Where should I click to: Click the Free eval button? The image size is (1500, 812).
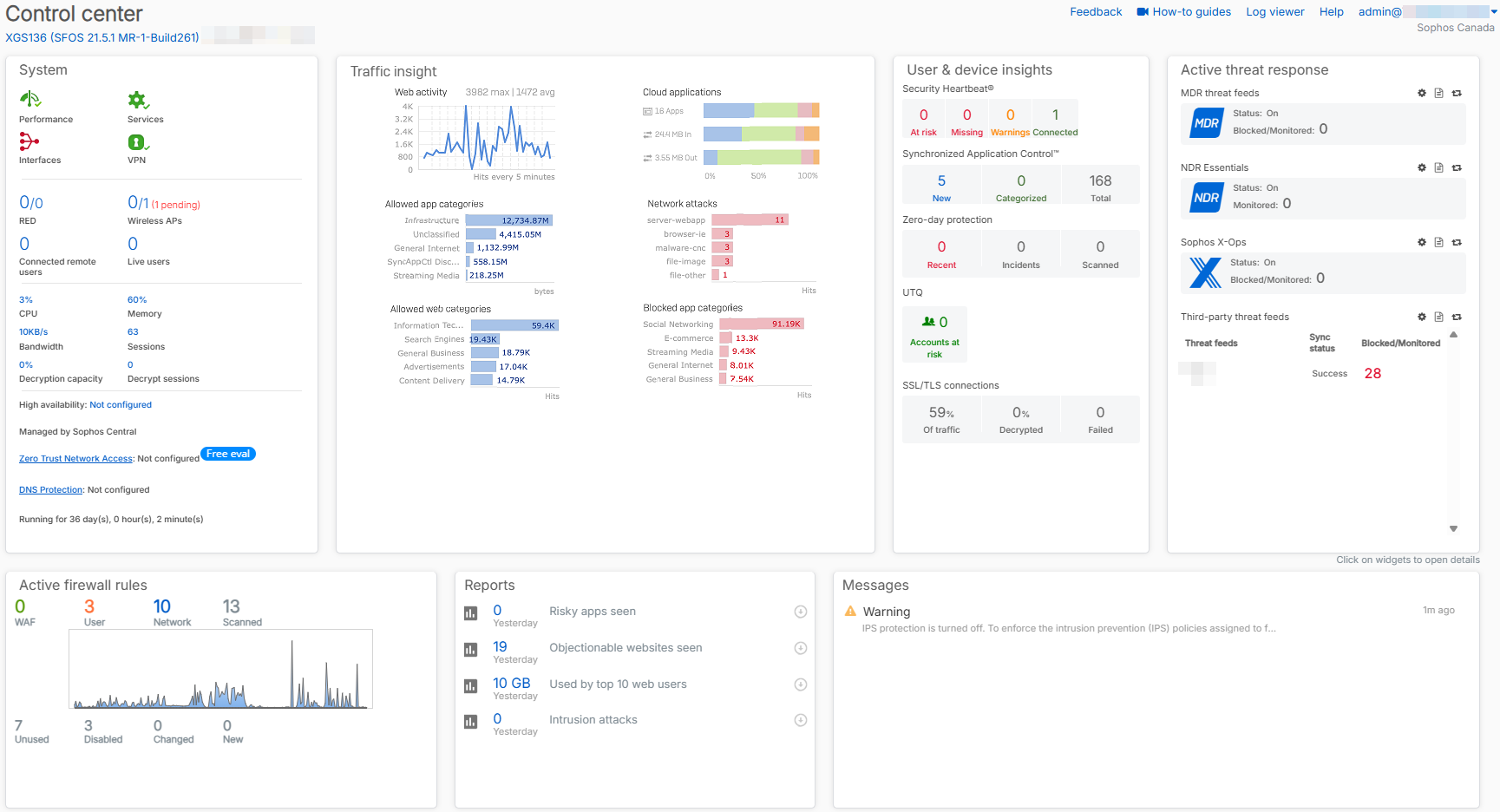pyautogui.click(x=227, y=453)
